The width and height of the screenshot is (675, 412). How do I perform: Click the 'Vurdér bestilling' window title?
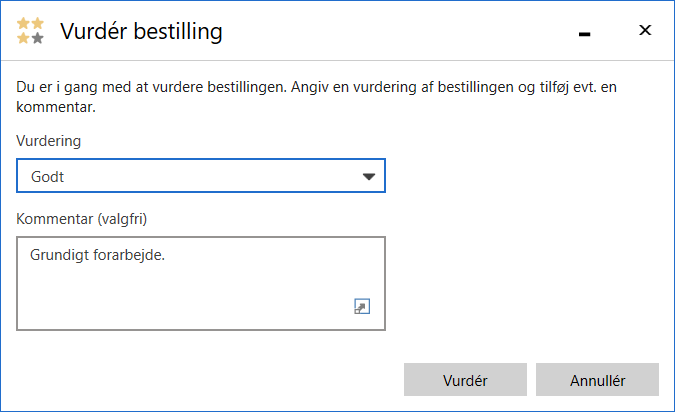coord(141,32)
